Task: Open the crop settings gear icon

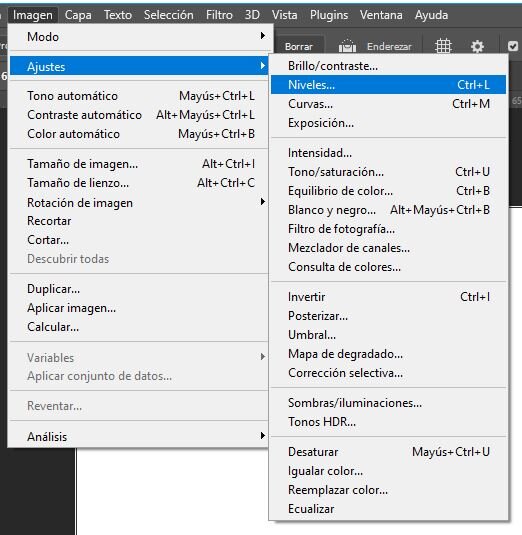Action: (477, 46)
